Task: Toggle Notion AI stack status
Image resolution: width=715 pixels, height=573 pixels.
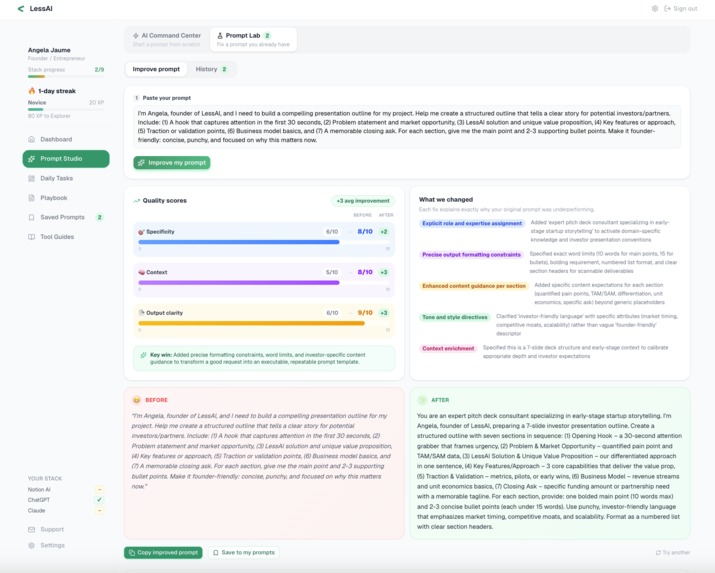Action: 99,490
